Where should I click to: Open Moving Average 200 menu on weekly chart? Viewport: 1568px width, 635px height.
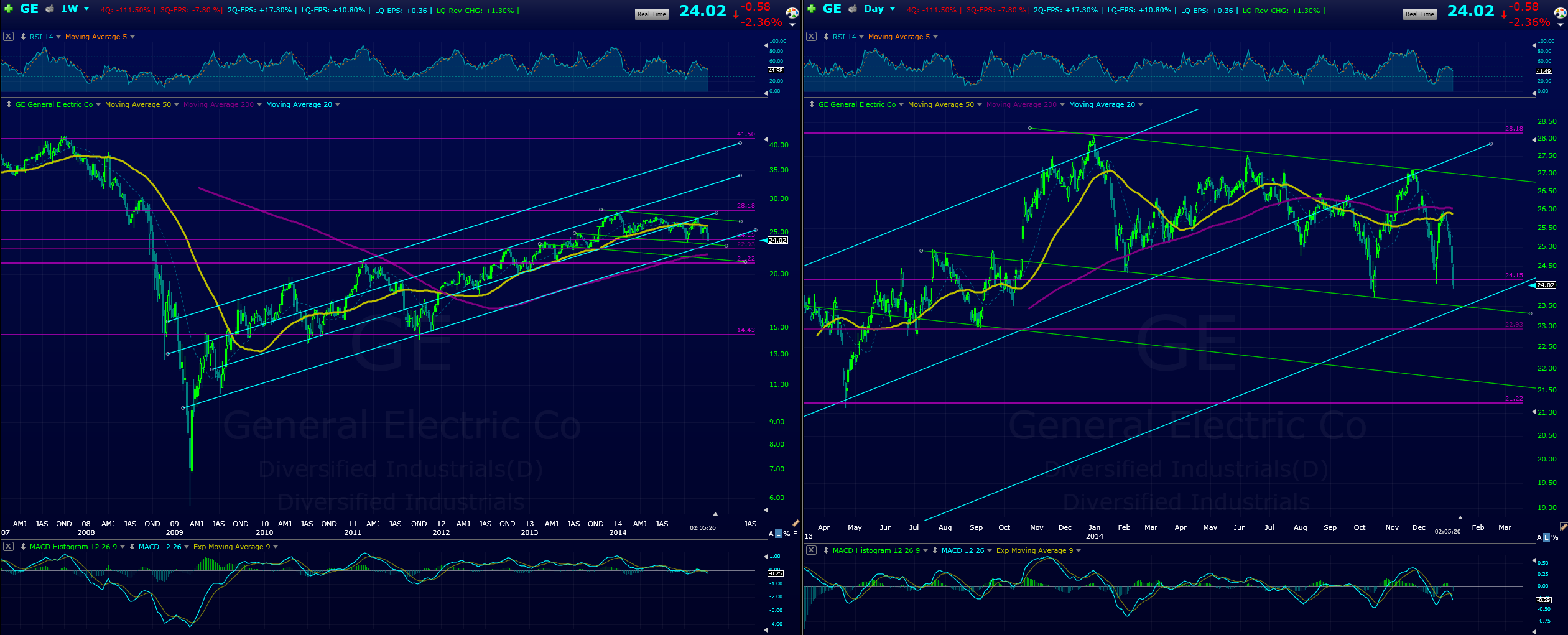click(259, 104)
